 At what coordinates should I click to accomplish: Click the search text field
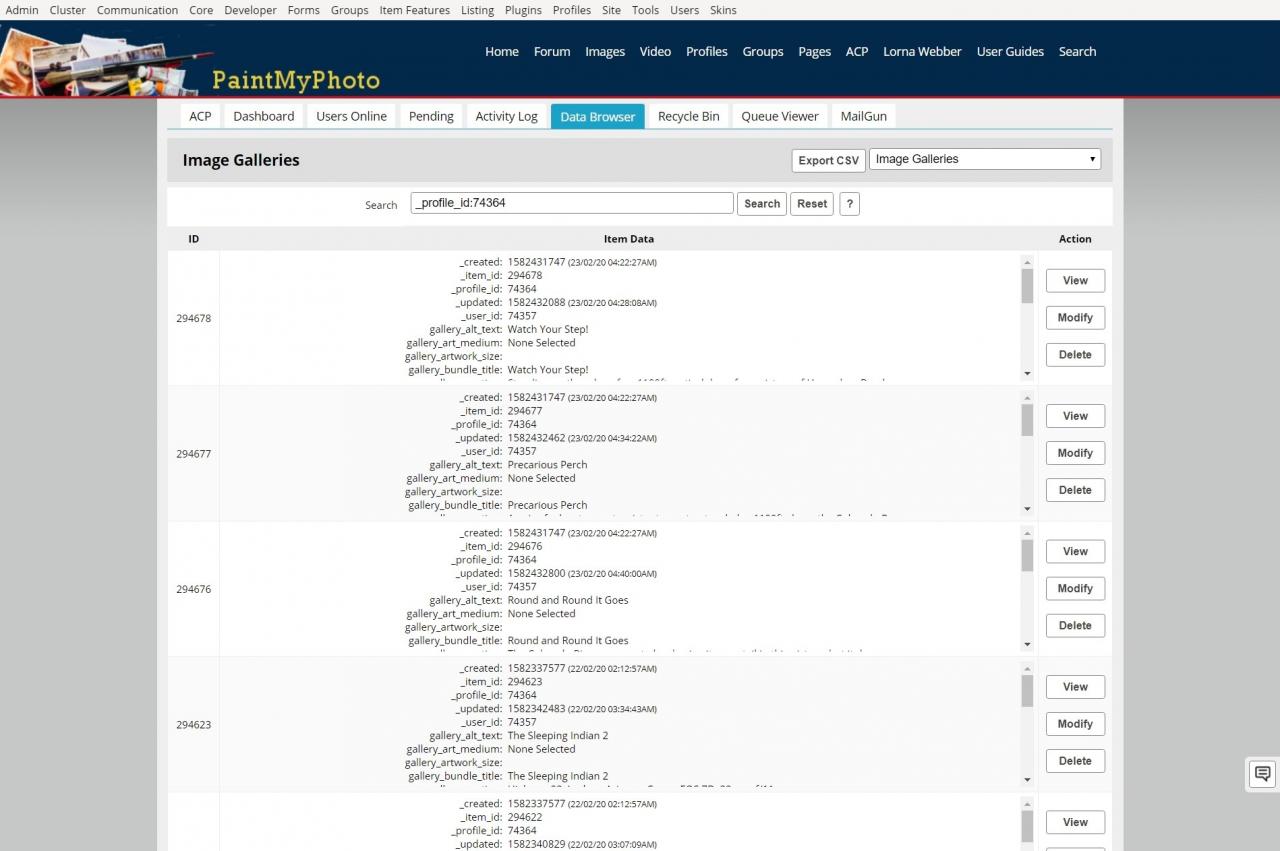tap(572, 203)
